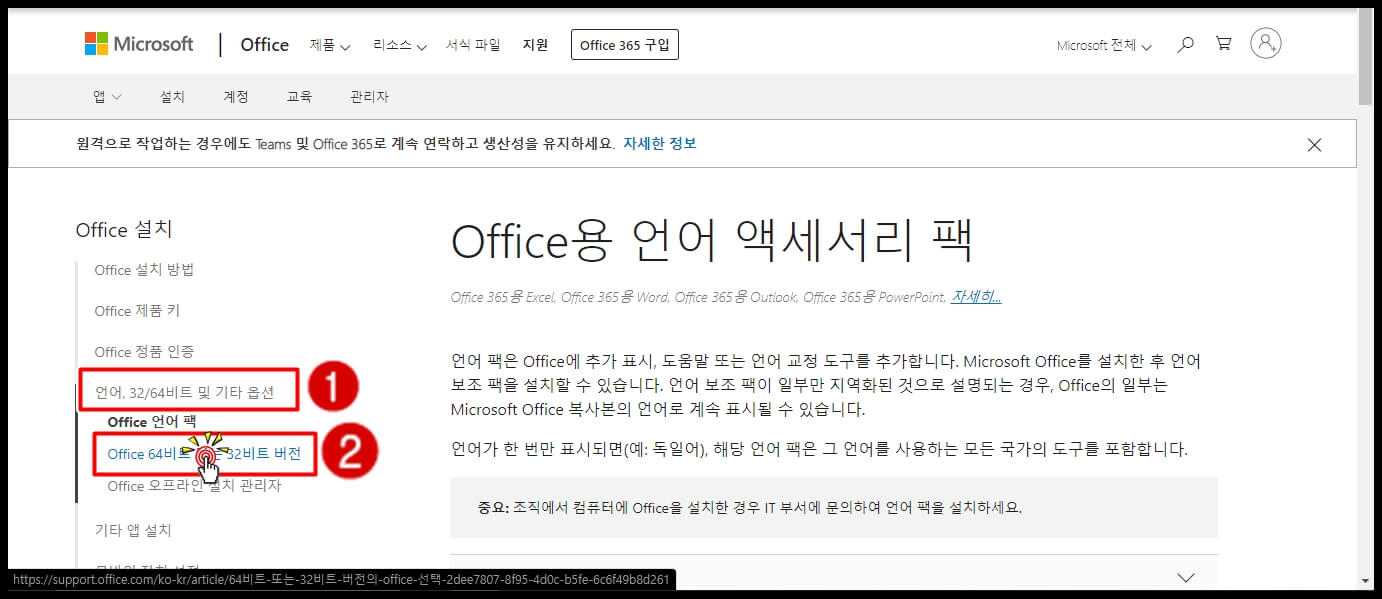Image resolution: width=1382 pixels, height=599 pixels.
Task: Select Office 정품 인증 in sidebar
Action: click(x=144, y=352)
